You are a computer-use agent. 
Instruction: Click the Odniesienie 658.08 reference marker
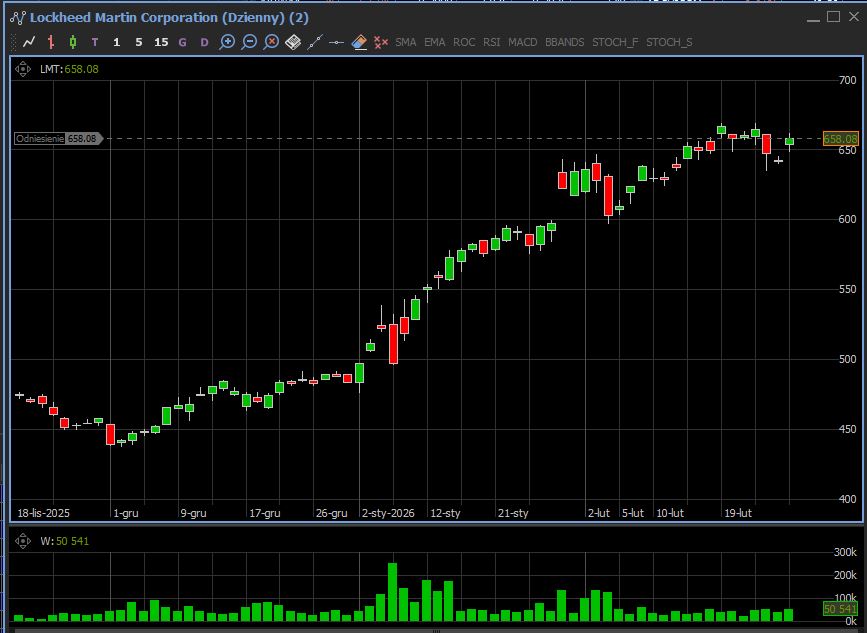click(58, 139)
